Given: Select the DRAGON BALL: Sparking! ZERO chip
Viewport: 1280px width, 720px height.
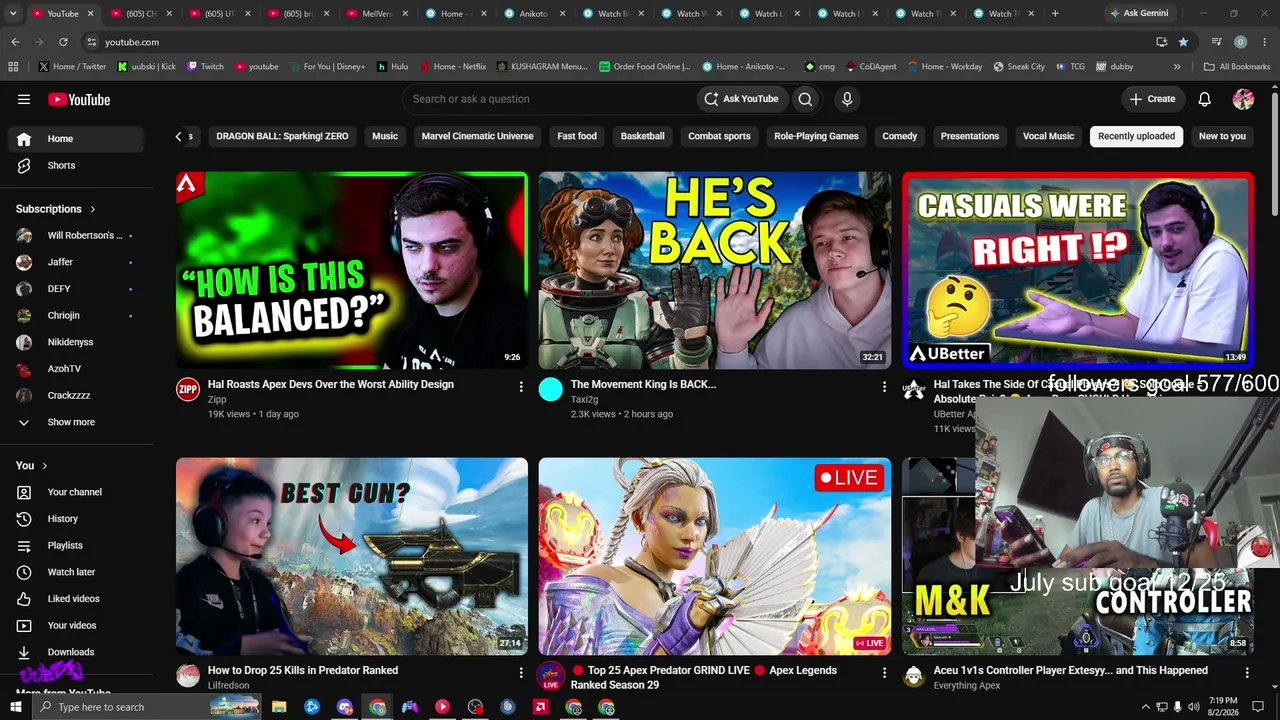Looking at the screenshot, I should (x=282, y=136).
